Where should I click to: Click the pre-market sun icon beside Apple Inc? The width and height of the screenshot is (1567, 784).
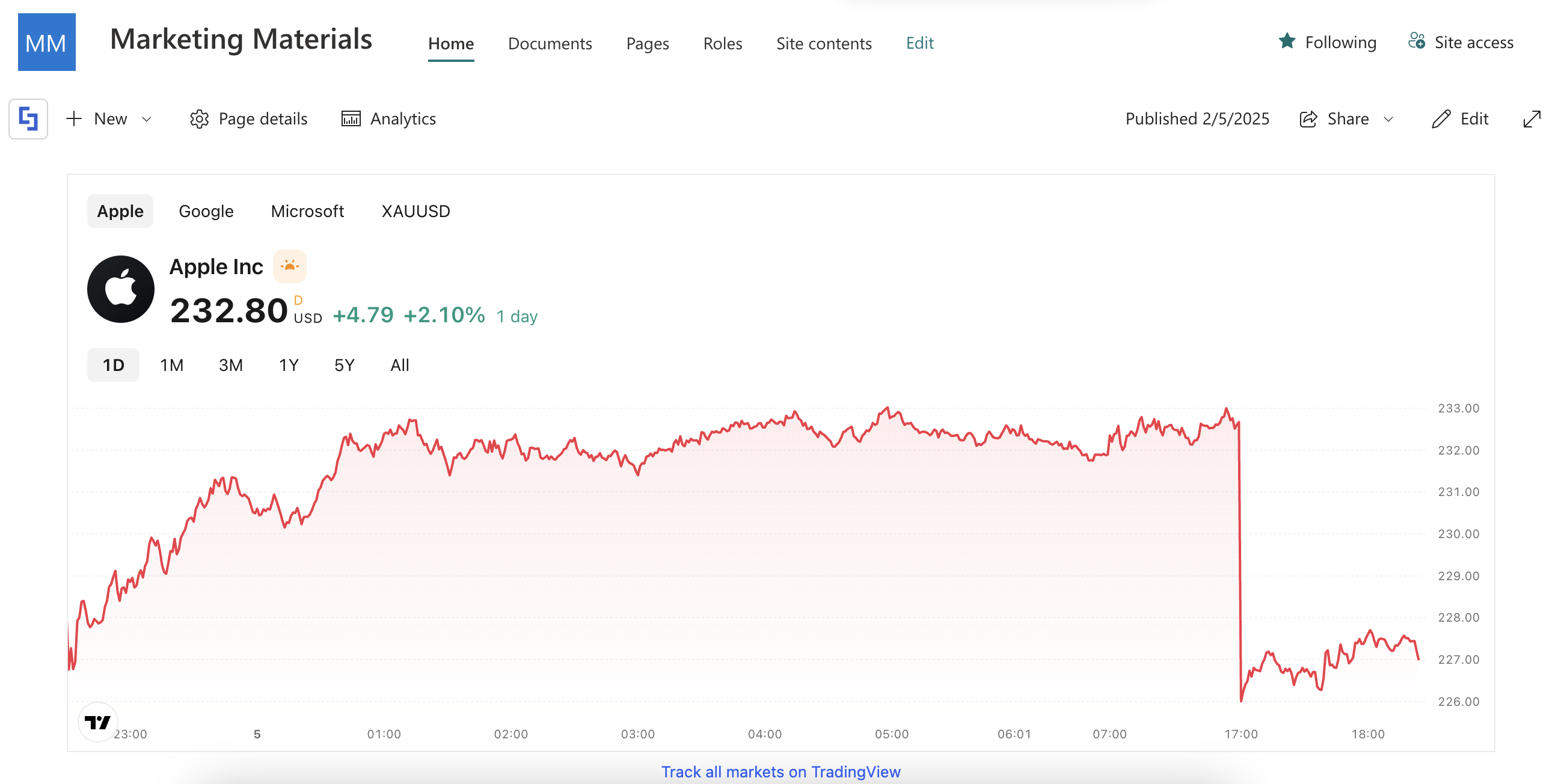pos(290,266)
